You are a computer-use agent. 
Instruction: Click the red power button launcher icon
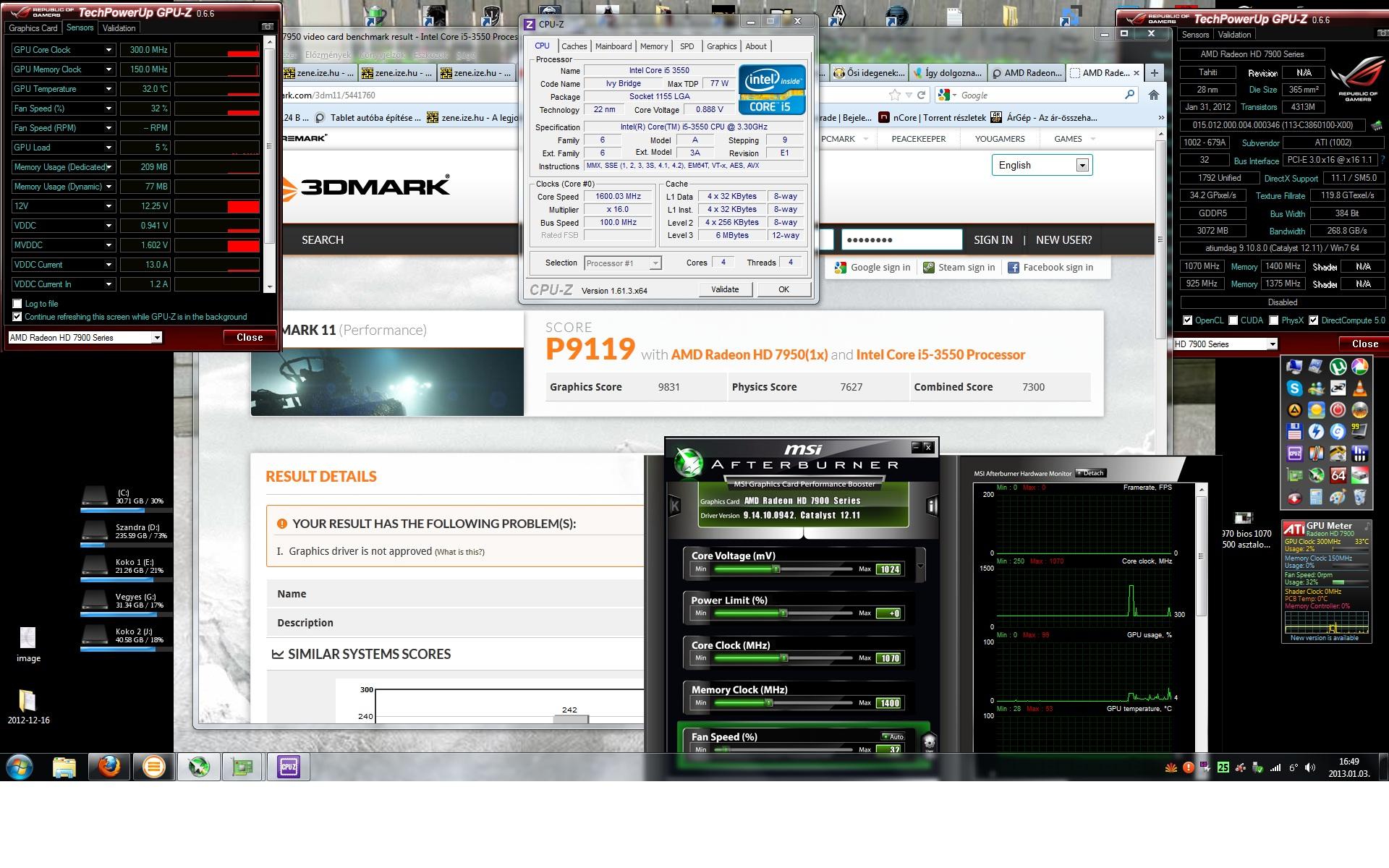pos(1338,409)
